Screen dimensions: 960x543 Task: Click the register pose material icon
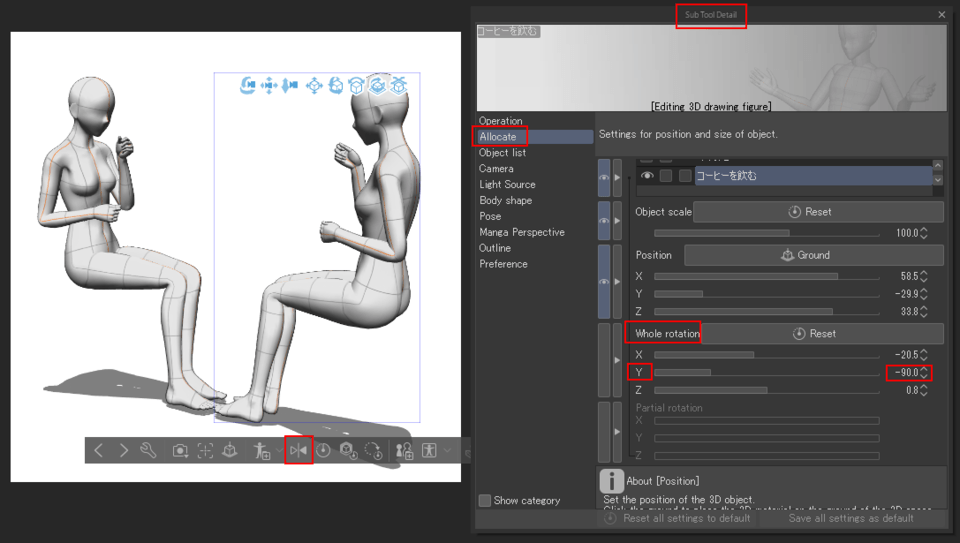coord(404,451)
